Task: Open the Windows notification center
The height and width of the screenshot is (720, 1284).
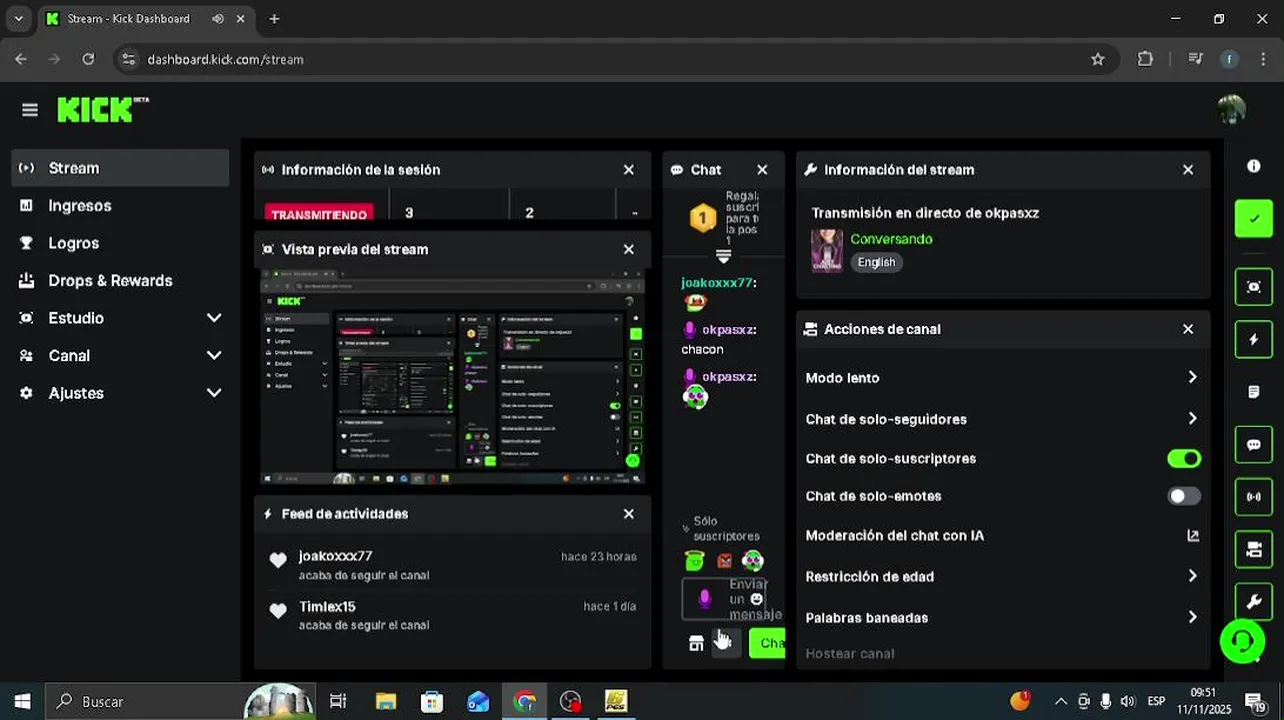Action: coord(1255,702)
